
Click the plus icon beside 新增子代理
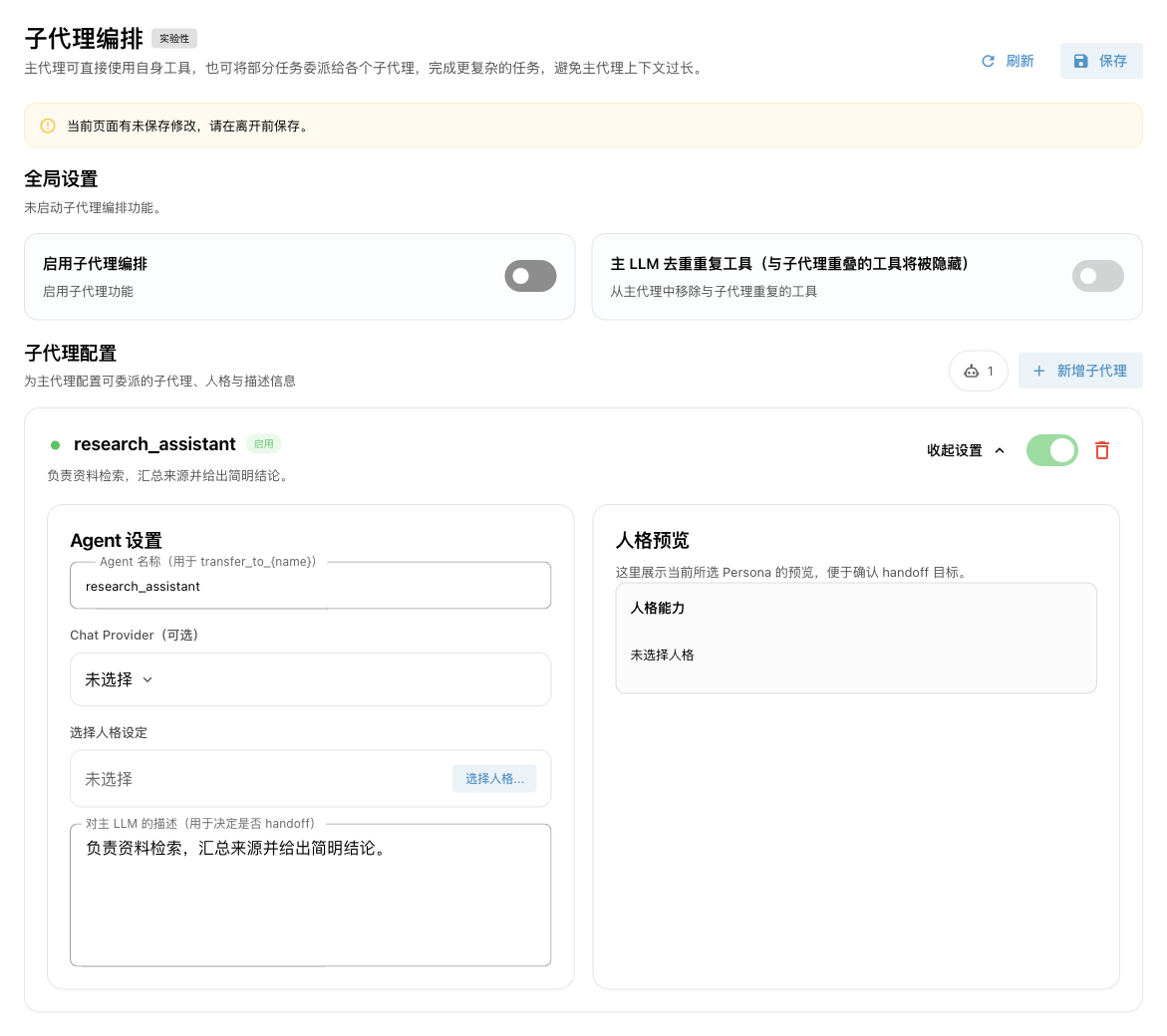pos(1039,371)
